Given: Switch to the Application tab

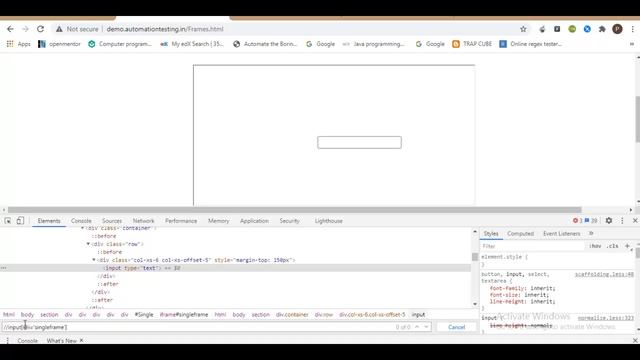Looking at the screenshot, I should 254,221.
